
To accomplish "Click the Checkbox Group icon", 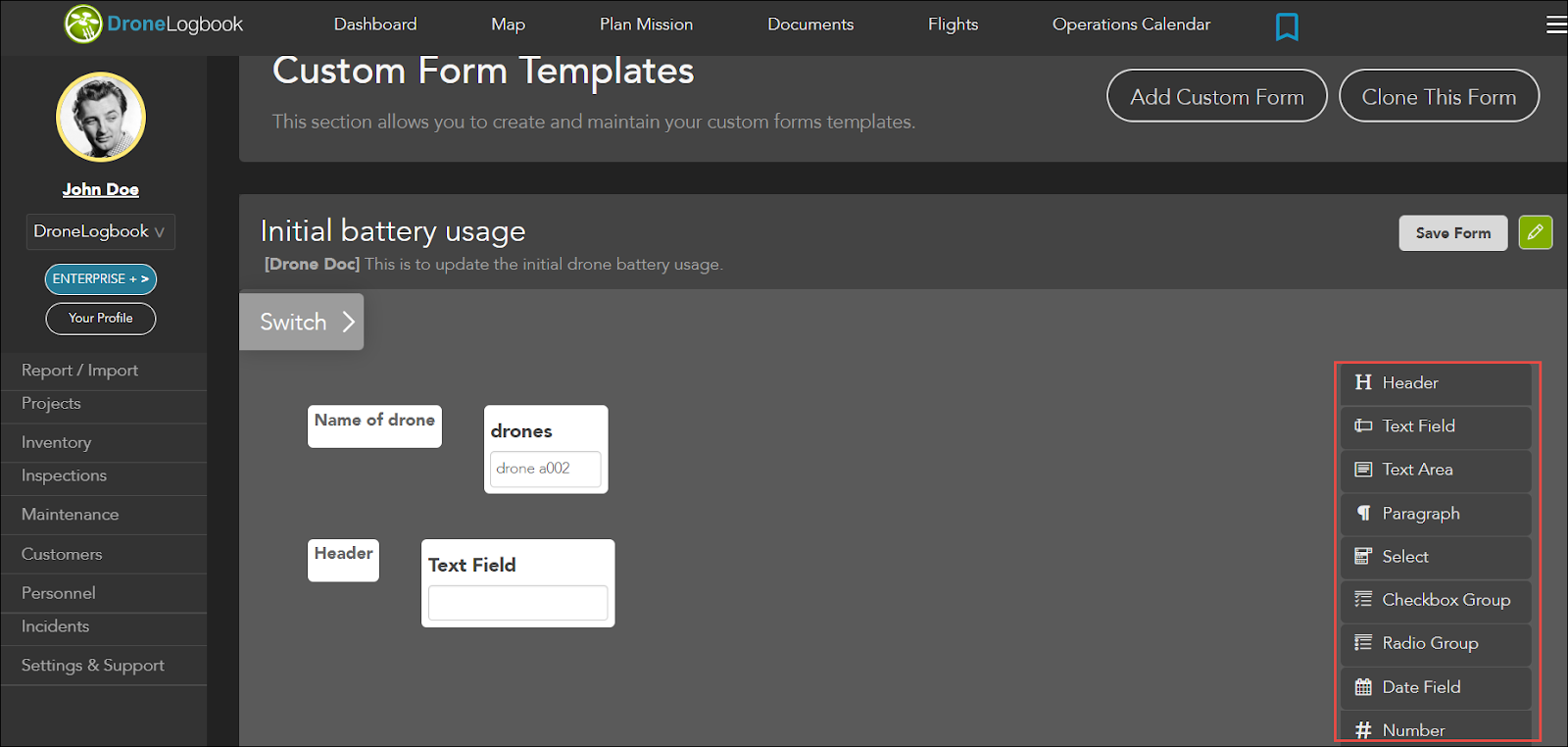I will 1363,599.
